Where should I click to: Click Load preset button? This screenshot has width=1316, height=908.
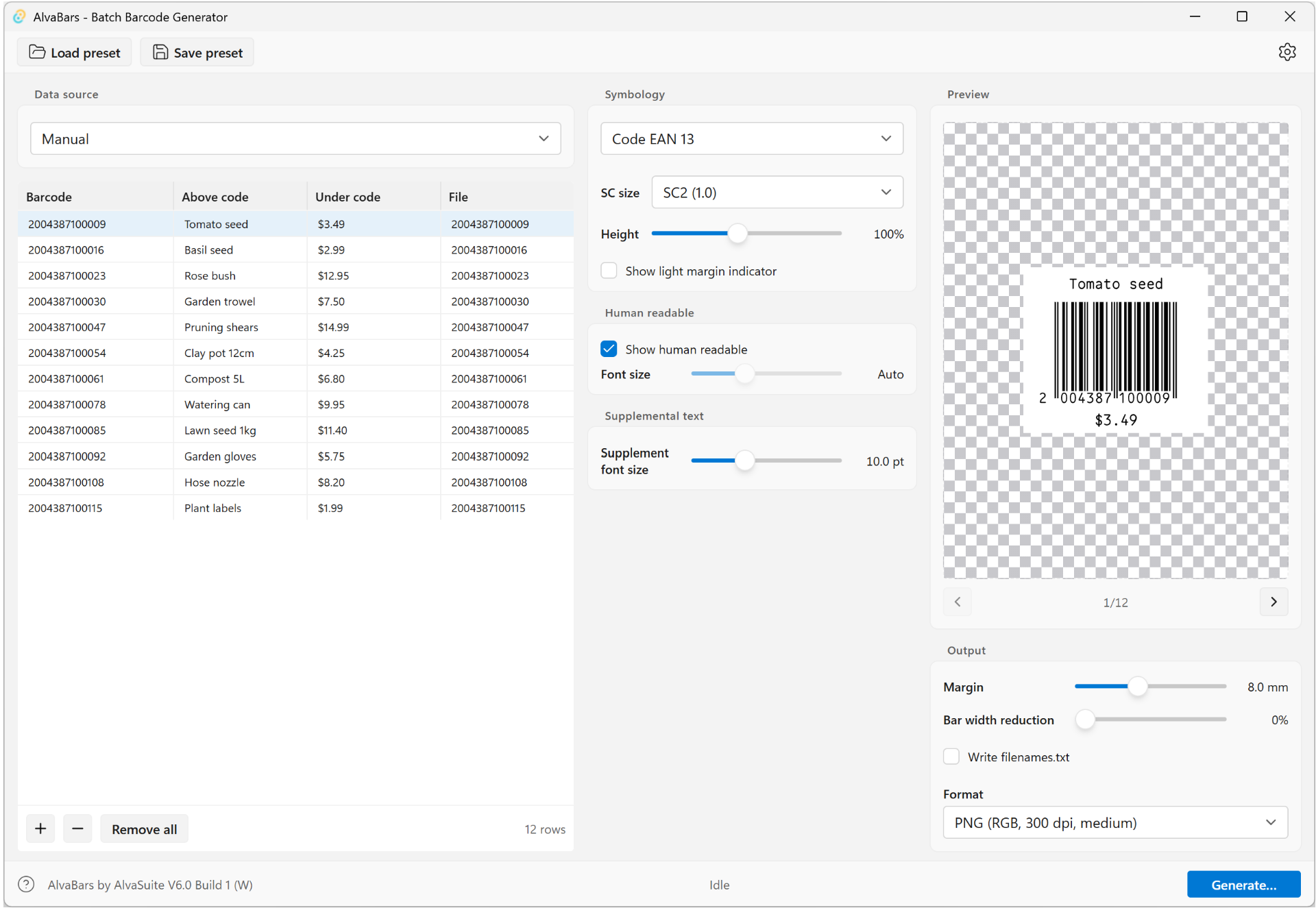(74, 53)
